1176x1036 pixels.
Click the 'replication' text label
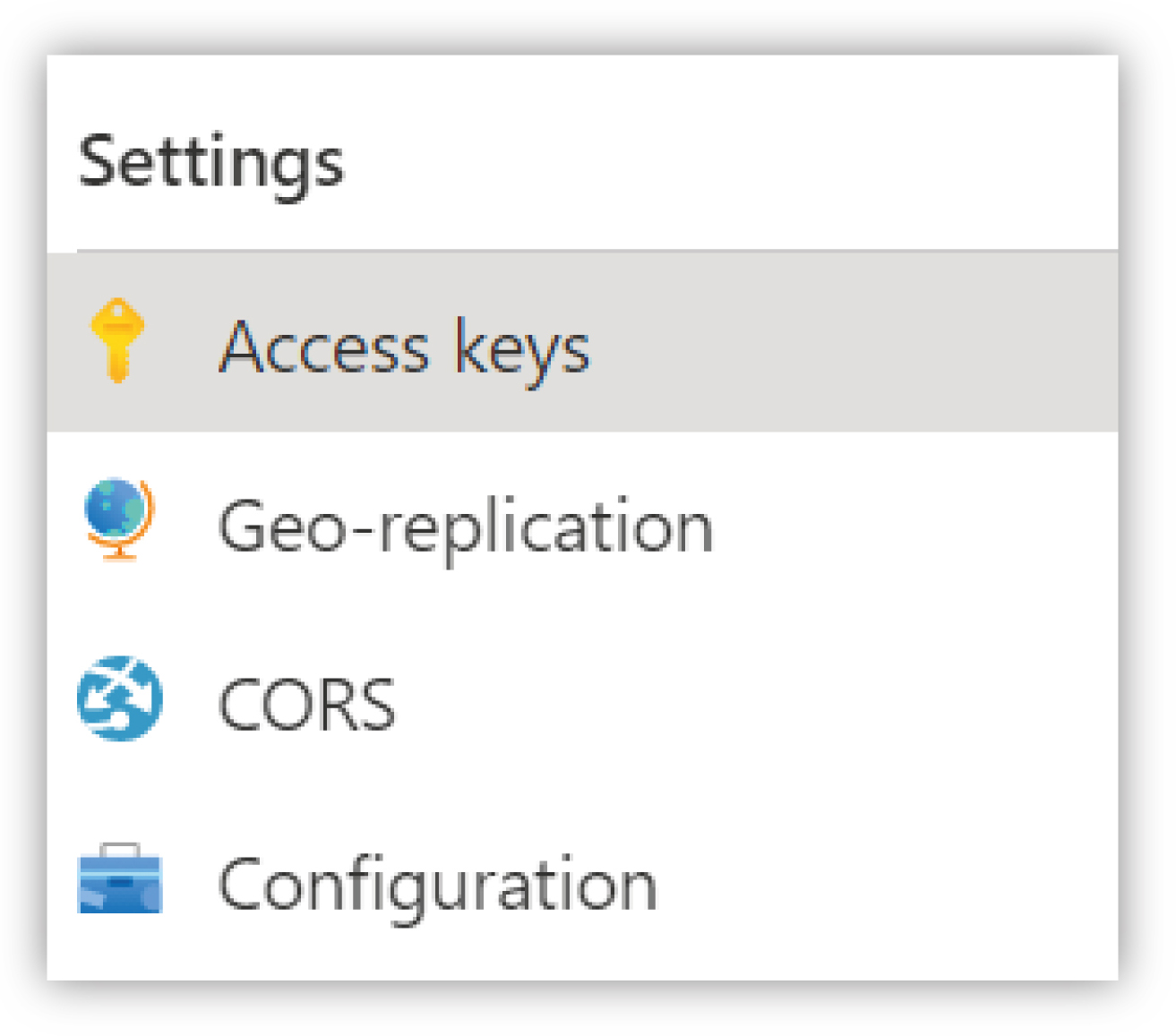click(x=546, y=527)
